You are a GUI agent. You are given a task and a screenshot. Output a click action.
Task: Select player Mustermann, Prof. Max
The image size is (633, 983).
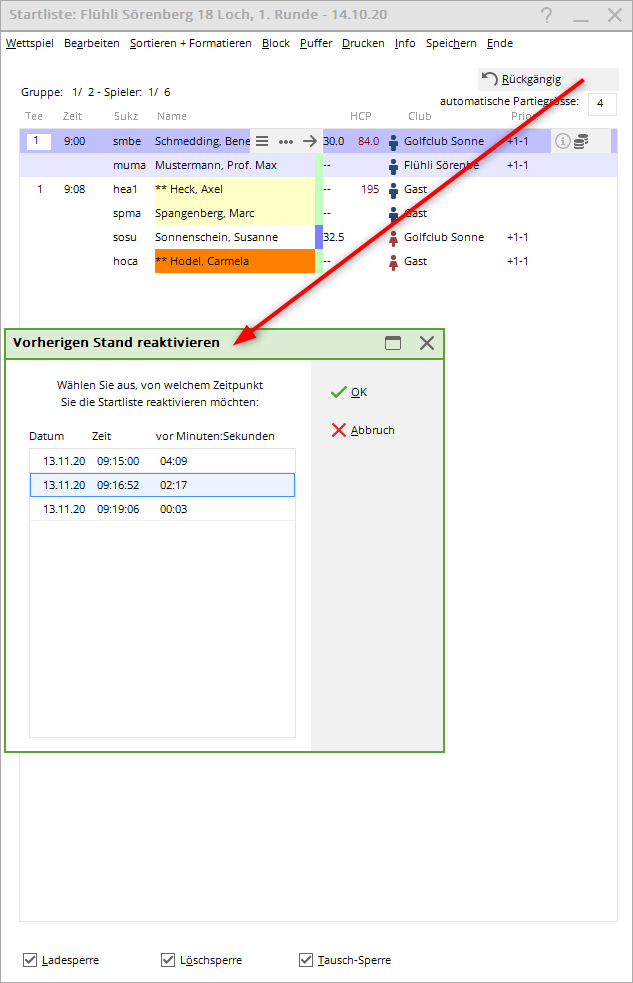click(216, 165)
